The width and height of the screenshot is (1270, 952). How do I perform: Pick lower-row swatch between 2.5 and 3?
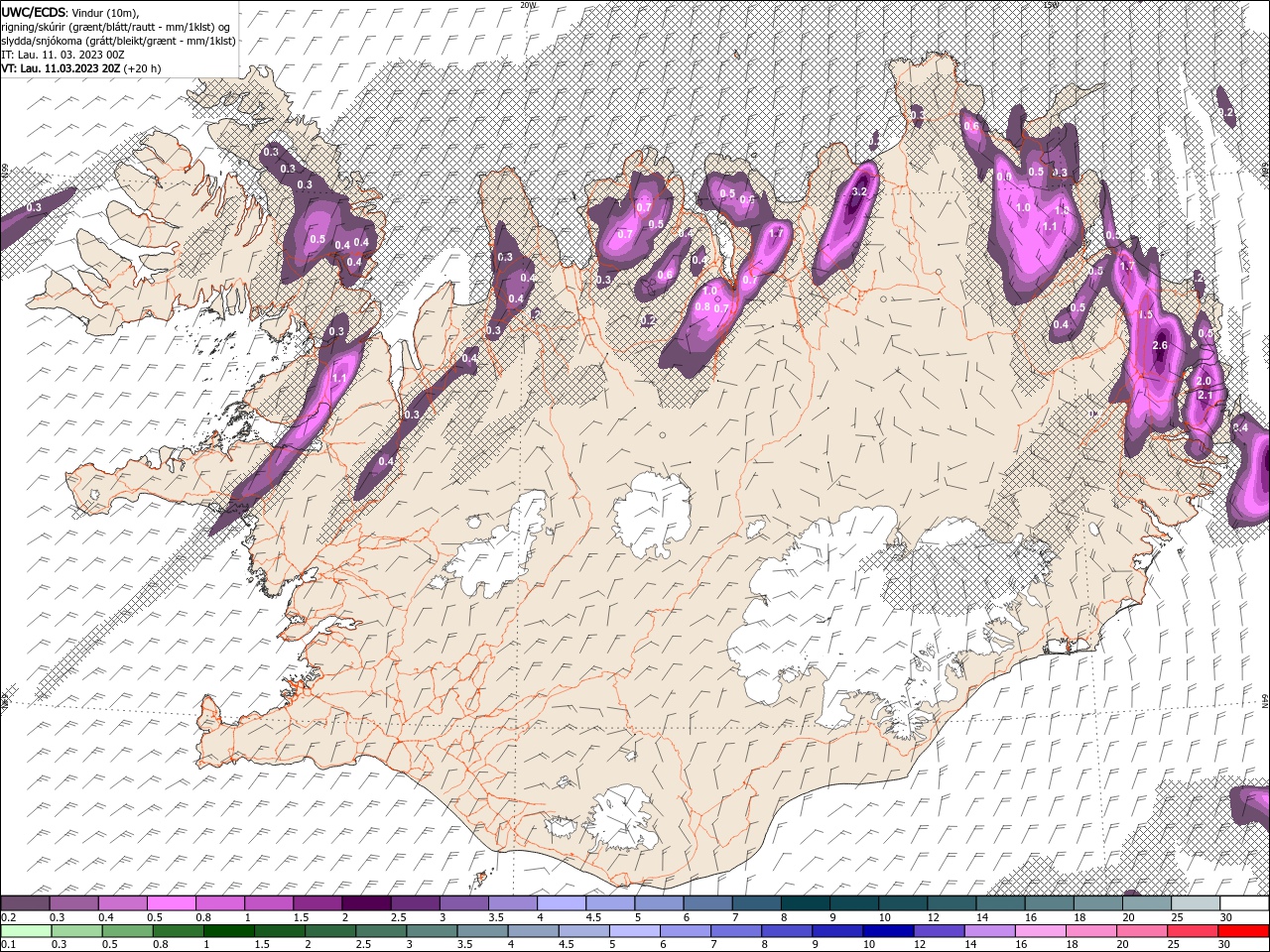coord(380,931)
